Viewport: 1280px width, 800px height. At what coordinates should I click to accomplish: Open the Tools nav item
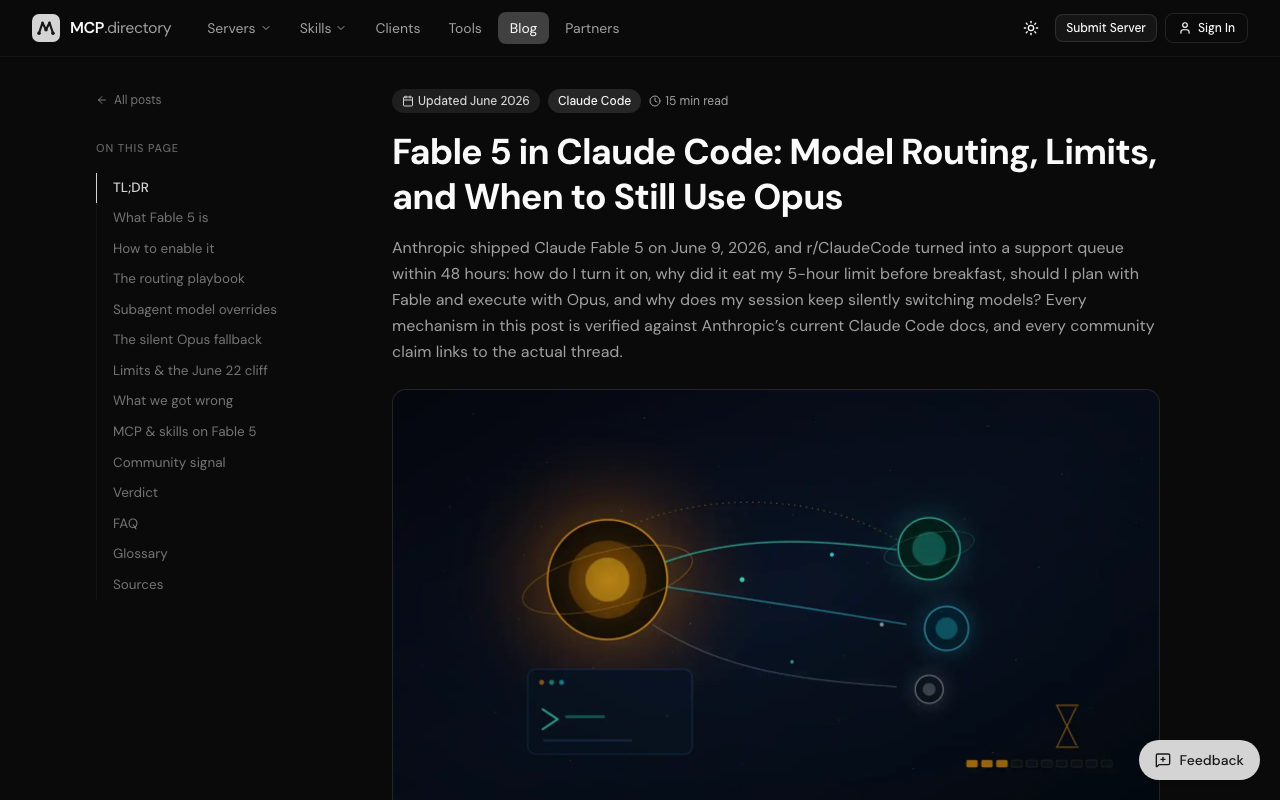(x=465, y=28)
